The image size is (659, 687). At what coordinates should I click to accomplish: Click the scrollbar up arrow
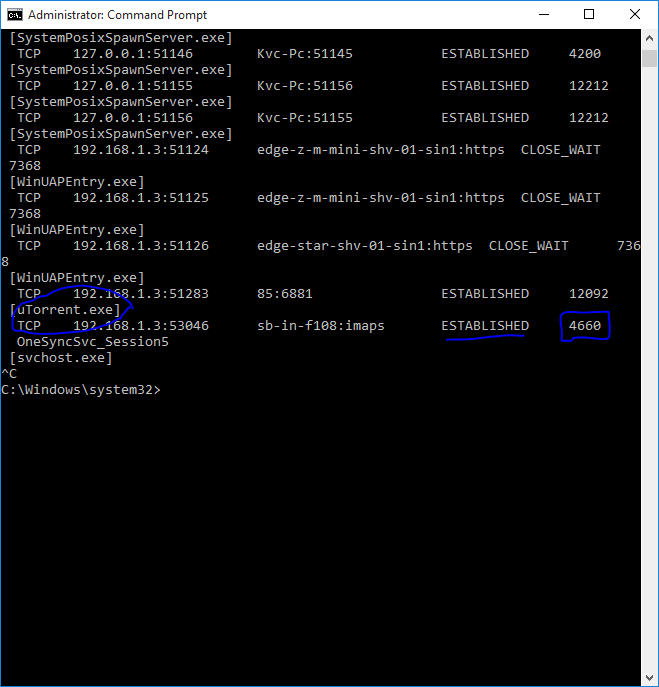(649, 38)
